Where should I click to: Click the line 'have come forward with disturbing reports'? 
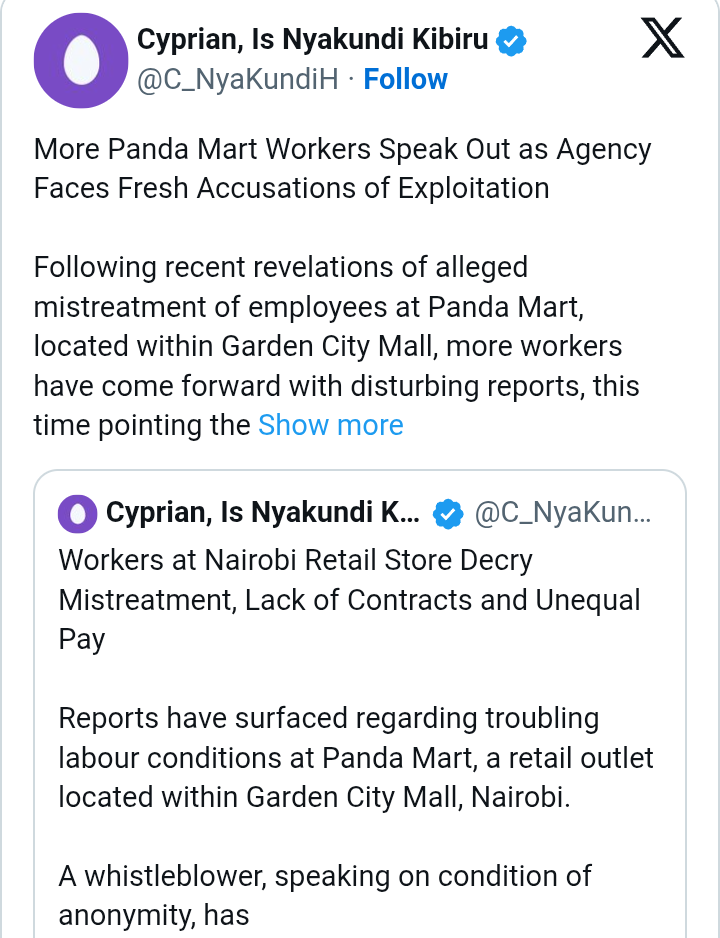336,386
